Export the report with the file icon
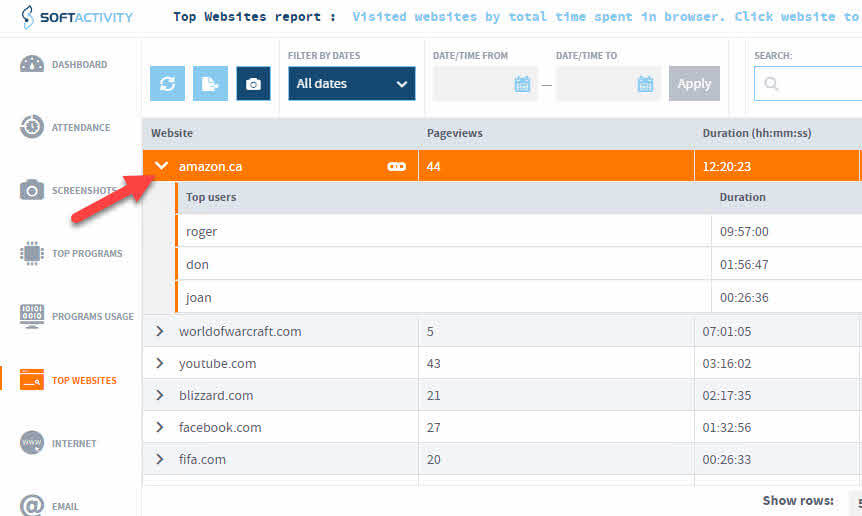862x516 pixels. (x=210, y=84)
